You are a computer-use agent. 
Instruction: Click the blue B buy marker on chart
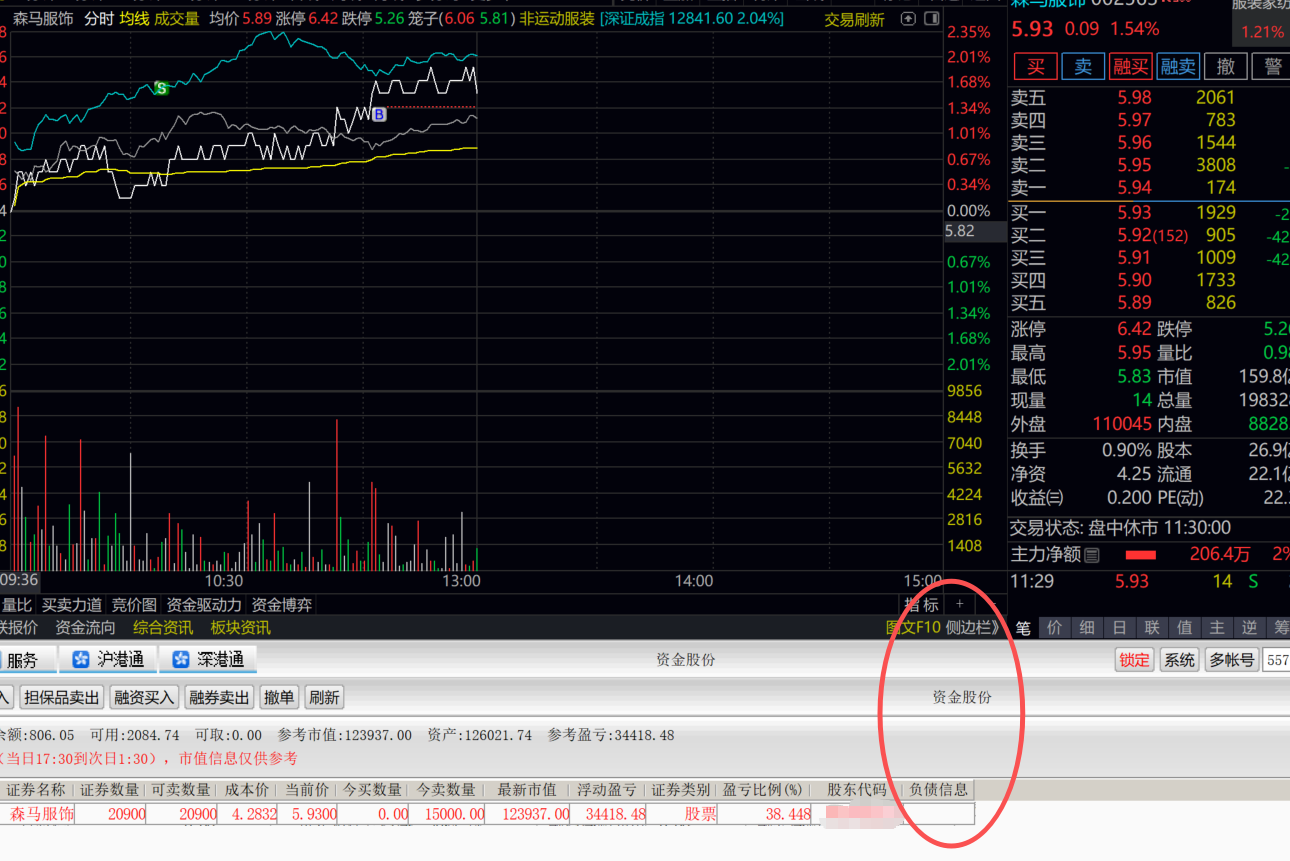coord(379,115)
